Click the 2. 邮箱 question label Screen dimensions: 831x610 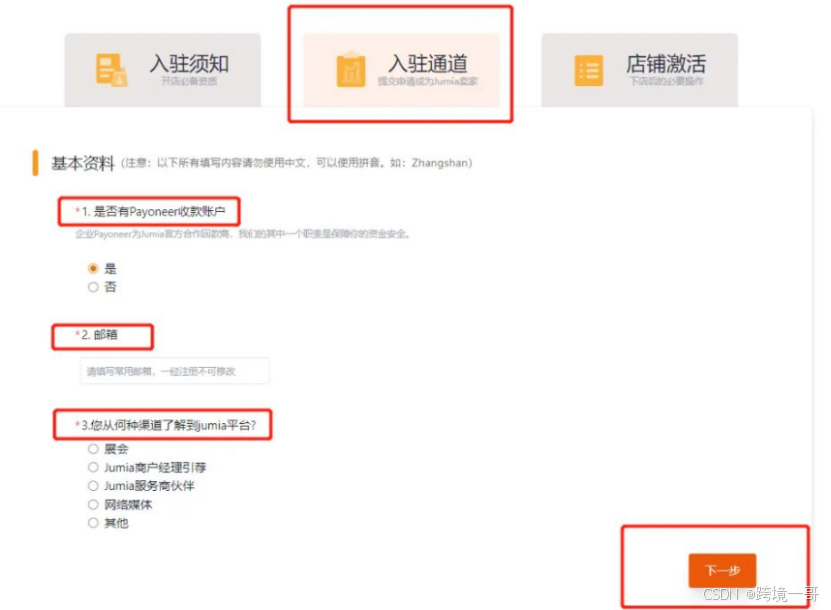pos(97,335)
